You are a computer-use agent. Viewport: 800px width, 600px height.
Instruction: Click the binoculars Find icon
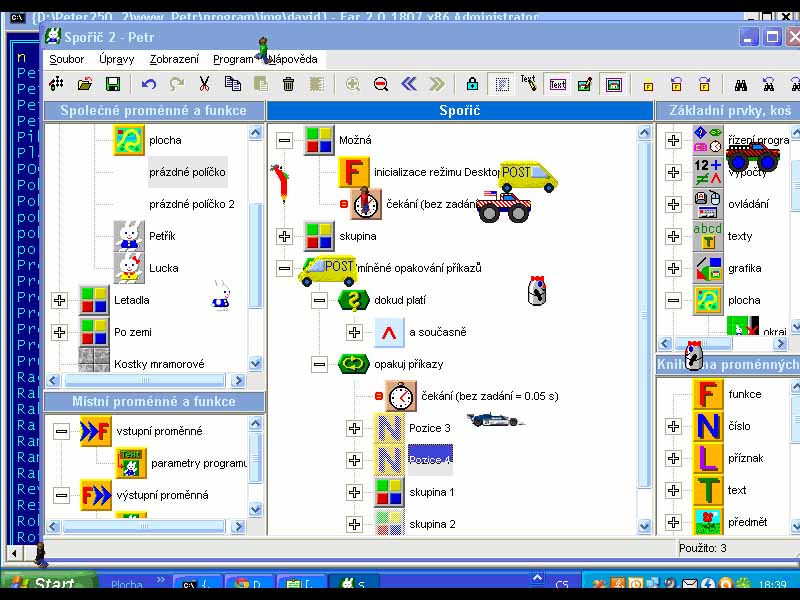tap(741, 85)
